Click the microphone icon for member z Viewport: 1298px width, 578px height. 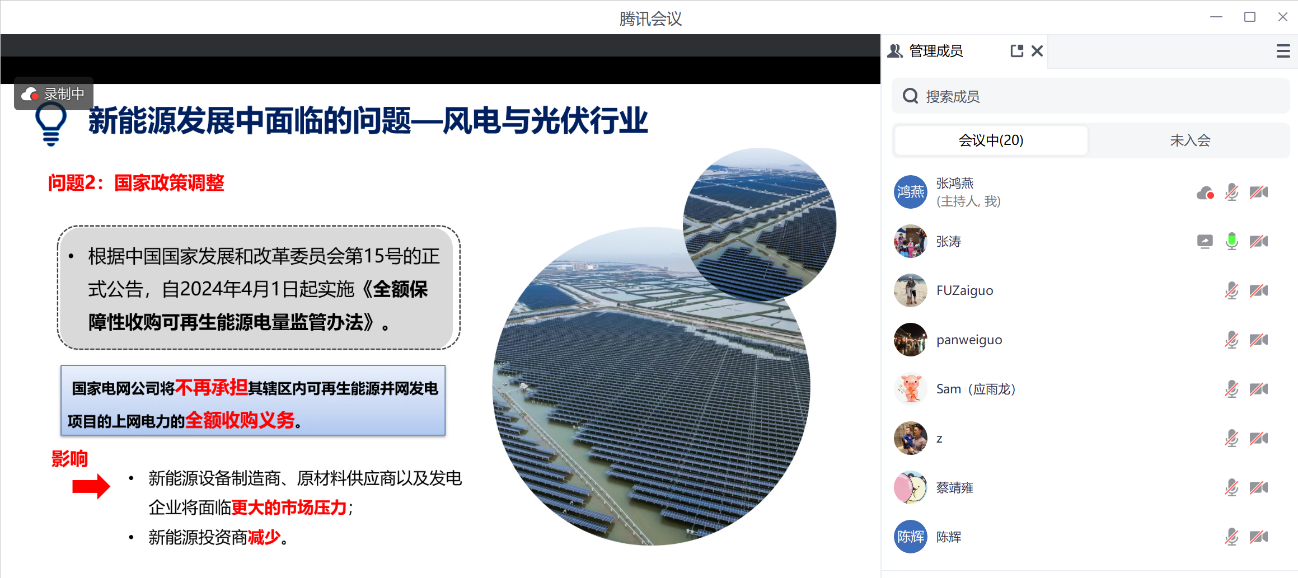click(x=1232, y=438)
